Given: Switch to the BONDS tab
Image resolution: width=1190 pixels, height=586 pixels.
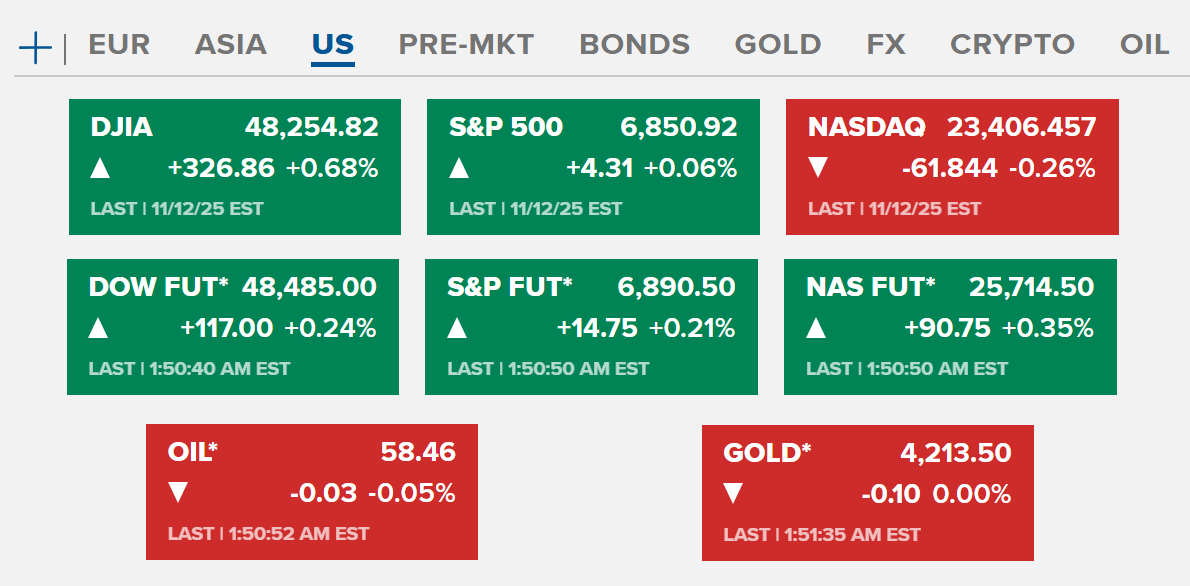Looking at the screenshot, I should 634,45.
